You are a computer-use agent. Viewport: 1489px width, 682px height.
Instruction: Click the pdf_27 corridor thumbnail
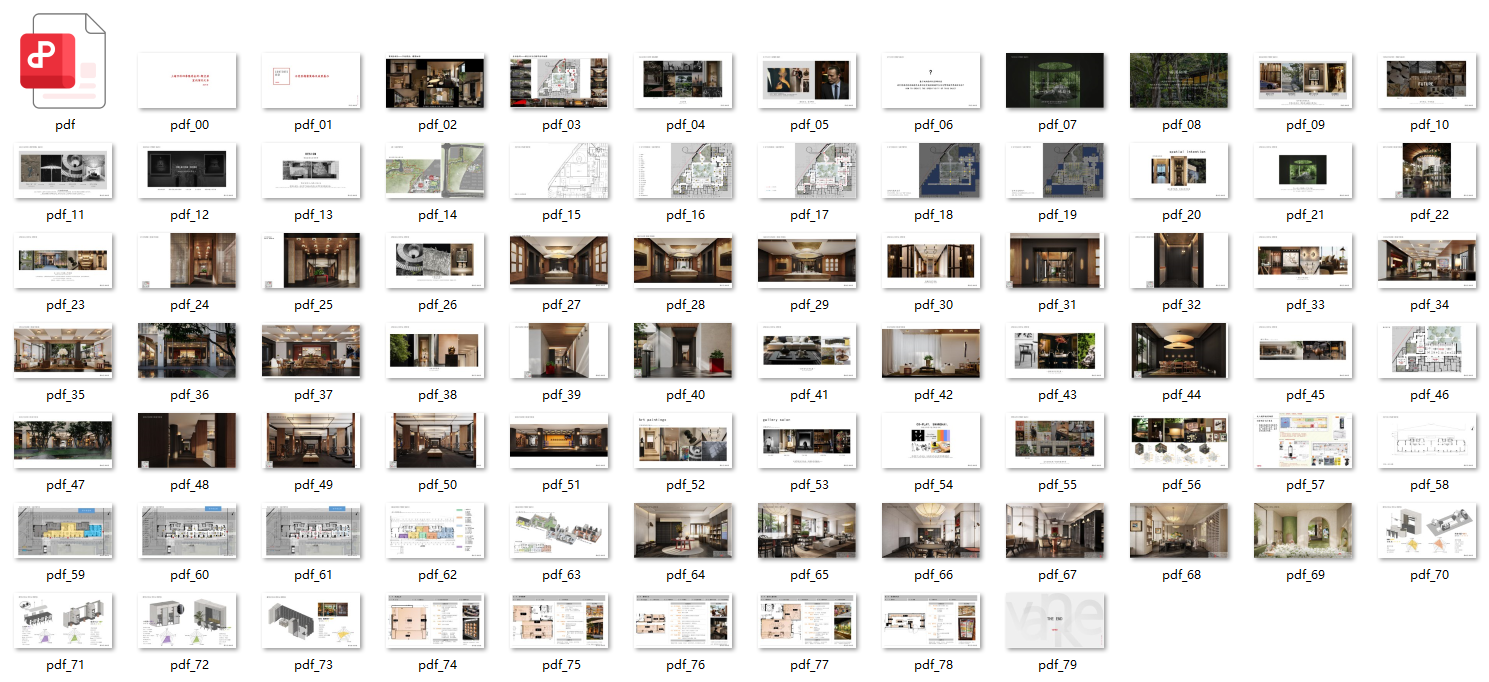pyautogui.click(x=559, y=261)
